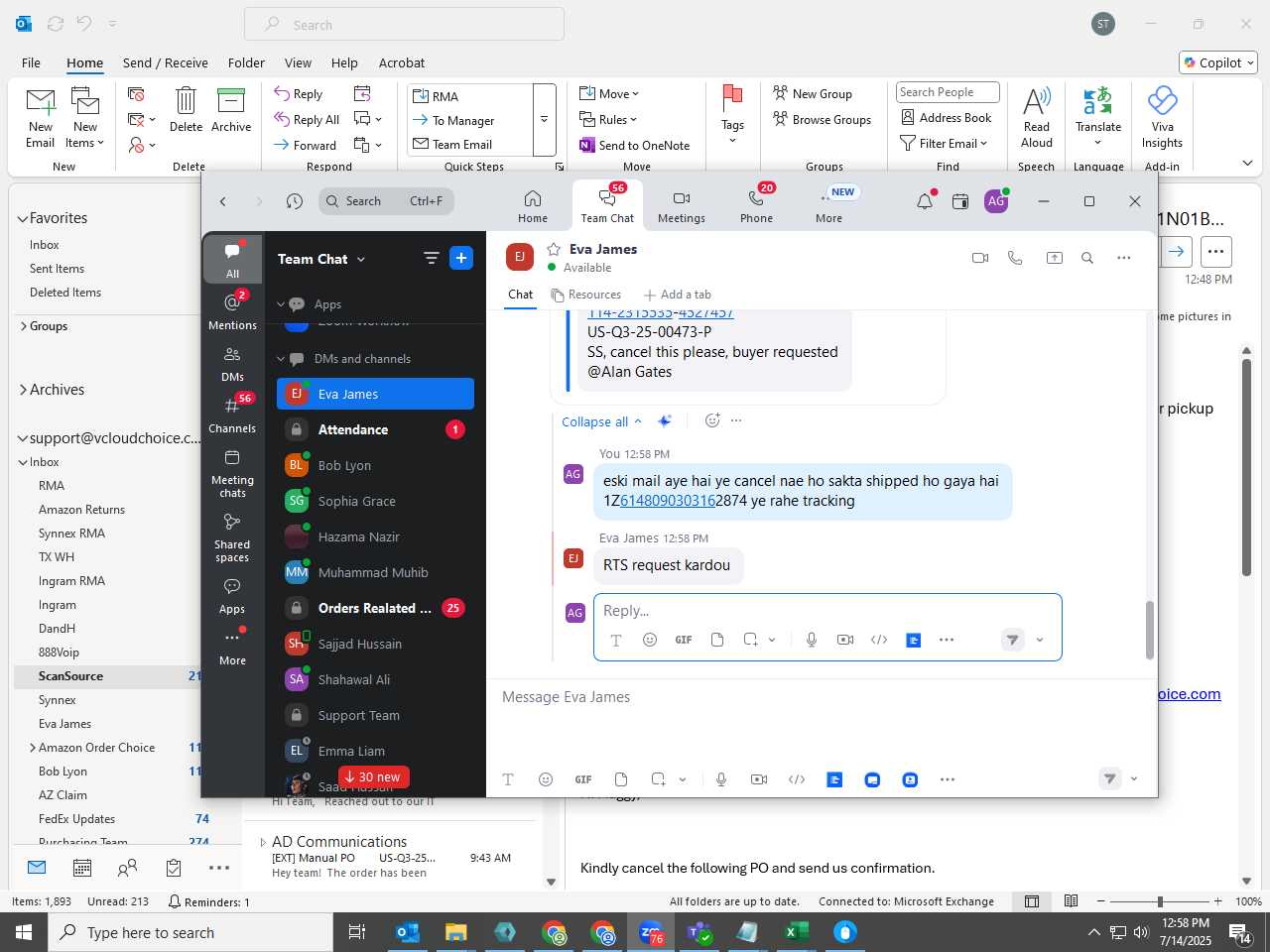Viewport: 1270px width, 952px height.
Task: Click Add a tab in chat
Action: tap(678, 295)
